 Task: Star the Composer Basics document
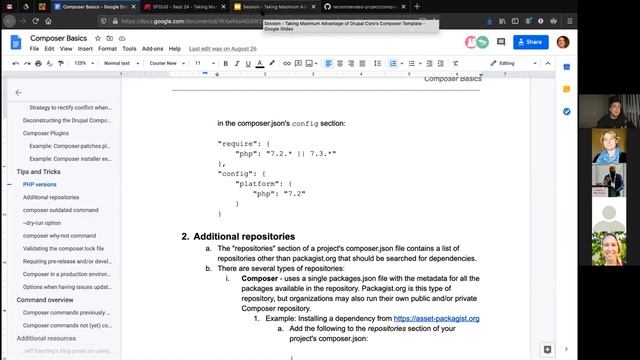98,38
